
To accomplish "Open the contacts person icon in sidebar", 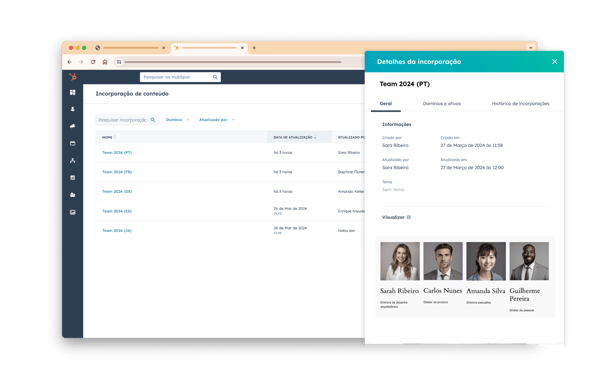I will tap(73, 109).
